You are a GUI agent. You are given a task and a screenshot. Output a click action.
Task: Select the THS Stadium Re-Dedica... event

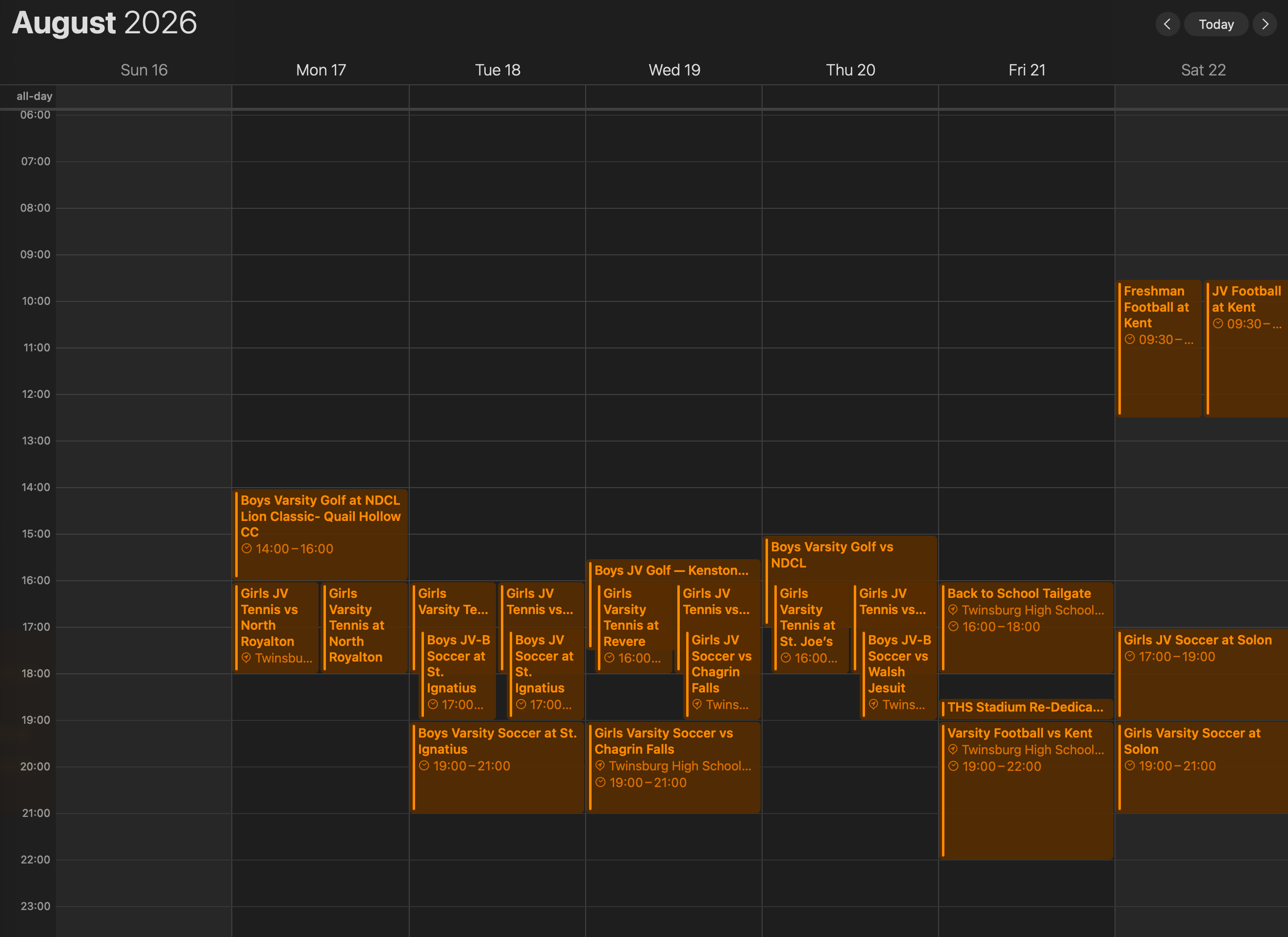[1027, 708]
